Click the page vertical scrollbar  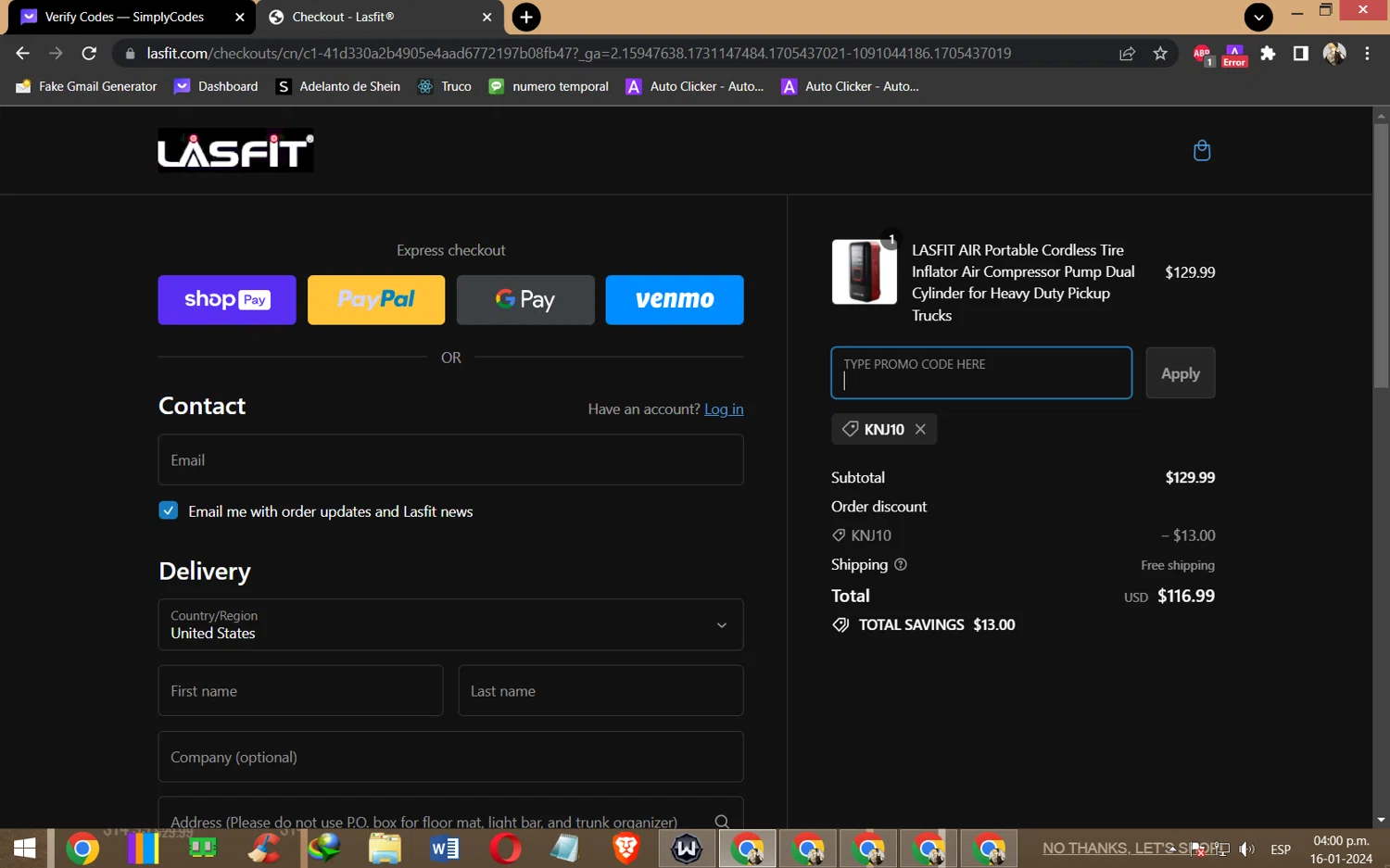[1381, 257]
